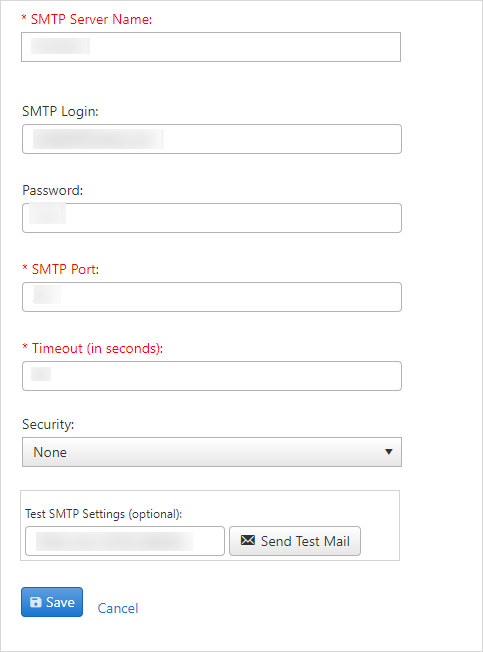Viewport: 483px width, 652px height.
Task: Click the SMTP Port required label
Action: coord(61,269)
